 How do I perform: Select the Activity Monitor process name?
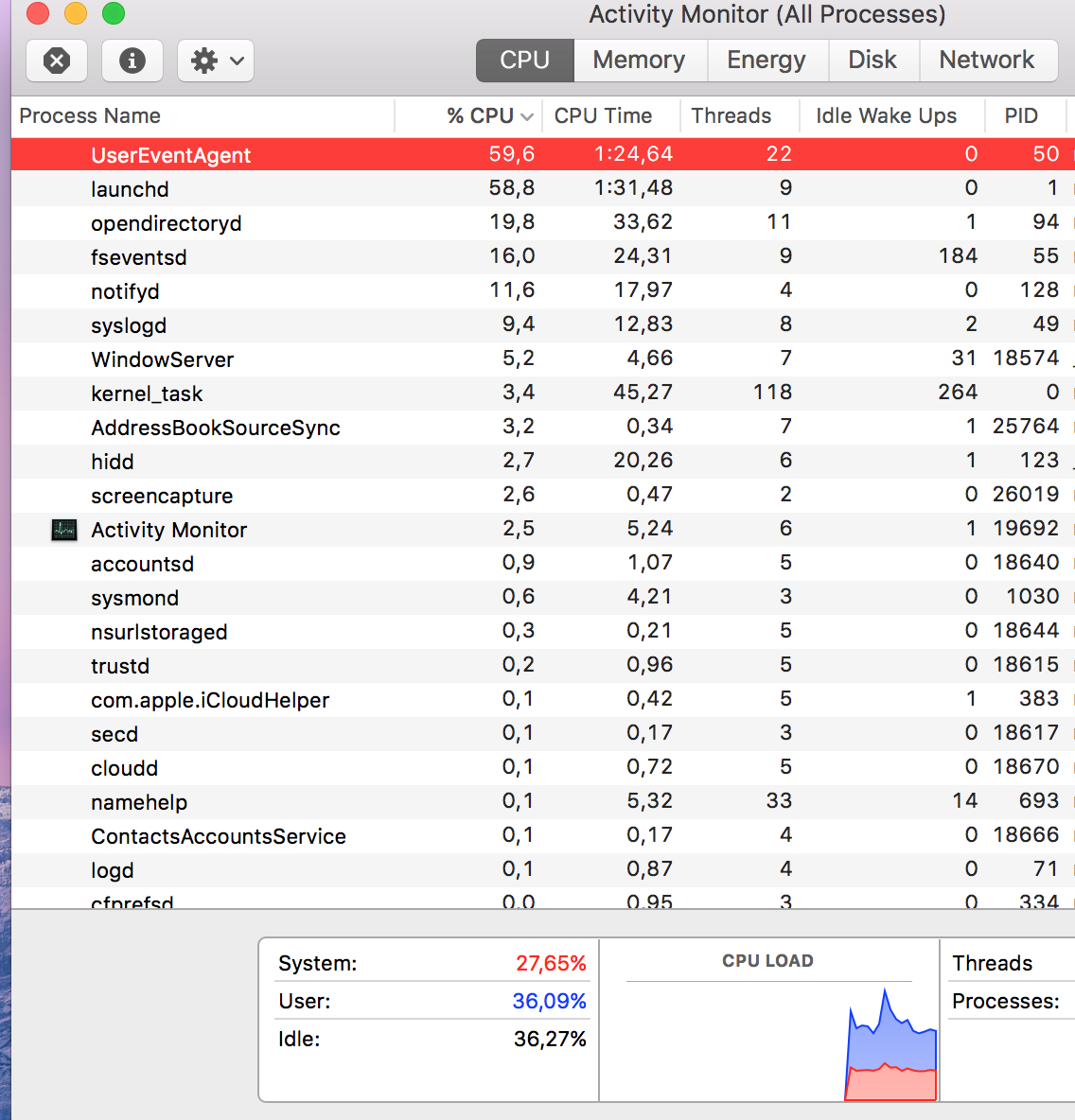pos(168,530)
